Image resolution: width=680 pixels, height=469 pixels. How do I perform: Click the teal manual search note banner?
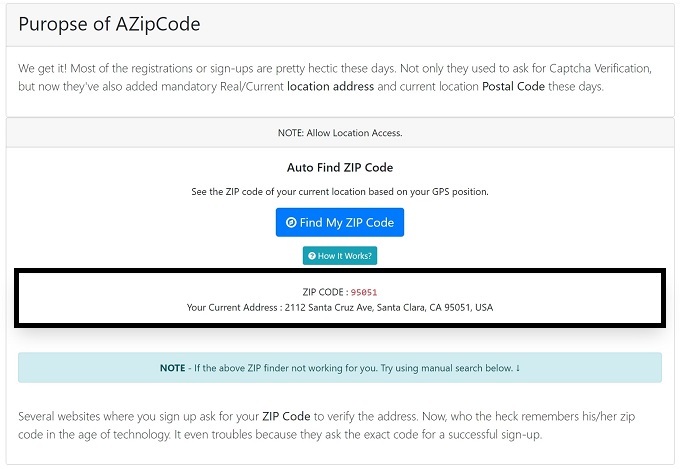[340, 367]
